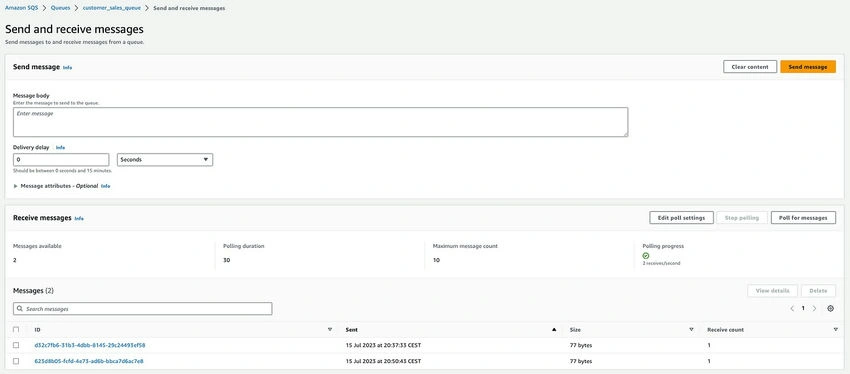Screen dimensions: 850x374
Task: Open customer_sales_queue breadcrumb link
Action: coord(112,8)
